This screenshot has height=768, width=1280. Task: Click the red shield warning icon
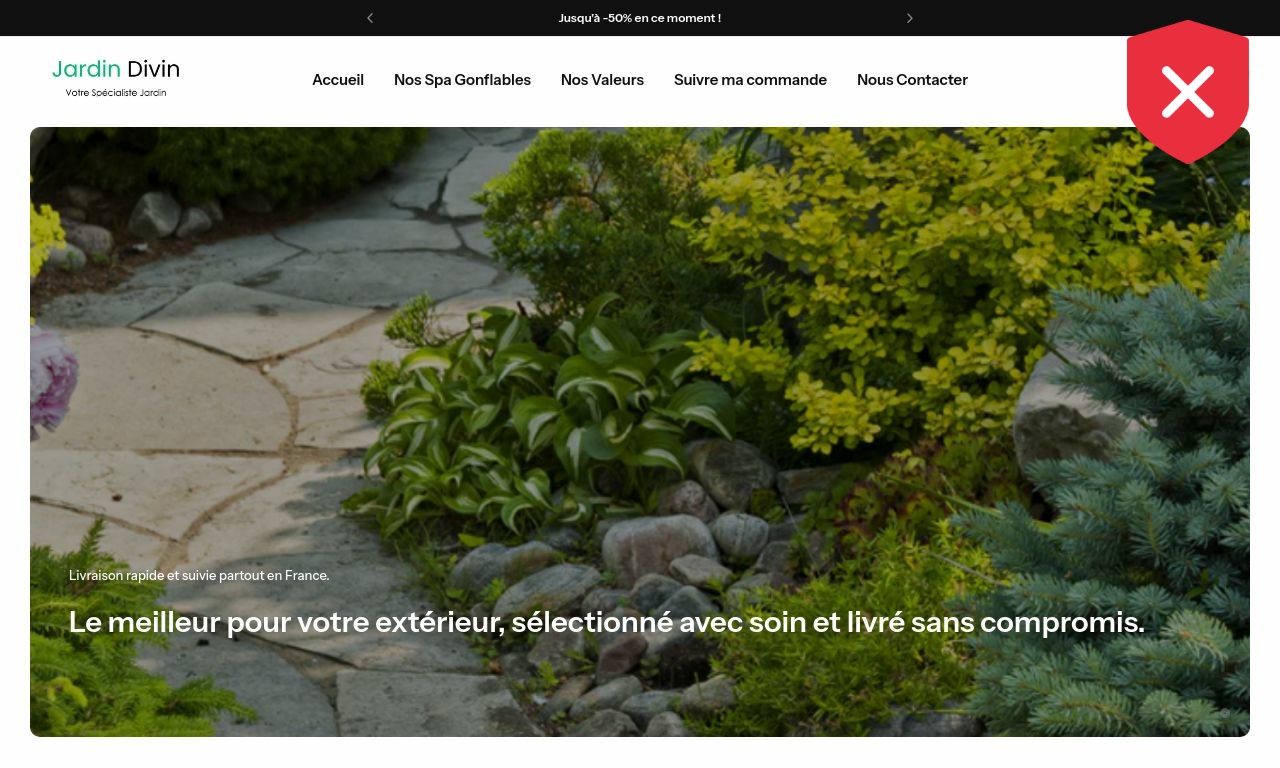[1188, 92]
